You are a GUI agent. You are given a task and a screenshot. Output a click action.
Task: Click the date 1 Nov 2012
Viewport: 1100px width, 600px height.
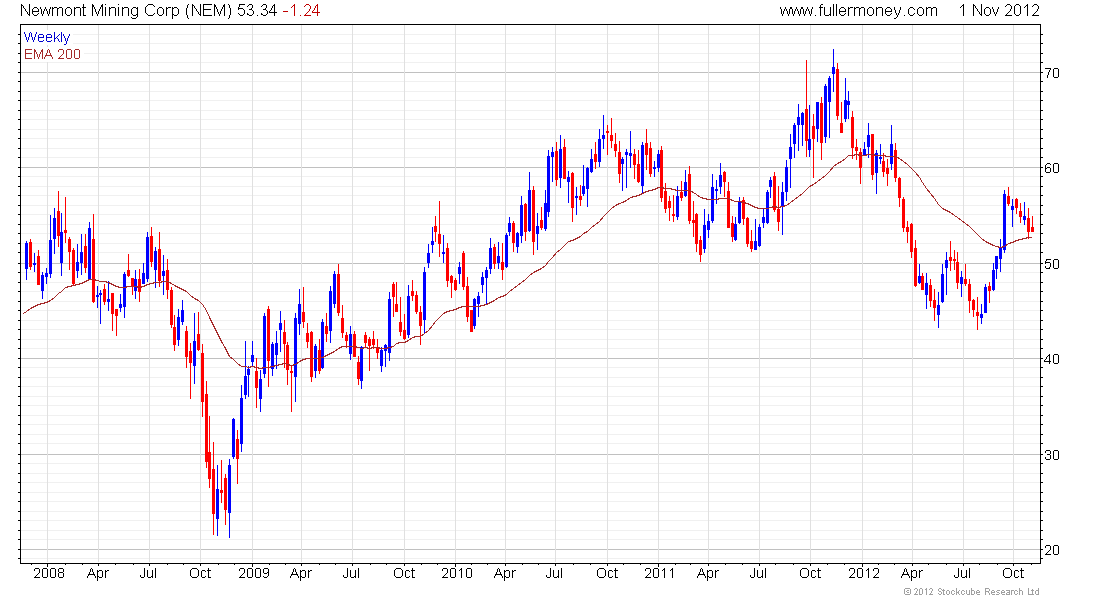(x=999, y=11)
